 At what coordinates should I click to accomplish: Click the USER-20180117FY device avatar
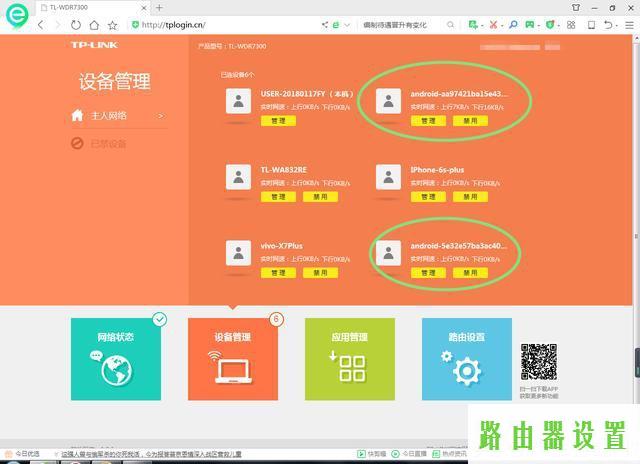(x=238, y=101)
